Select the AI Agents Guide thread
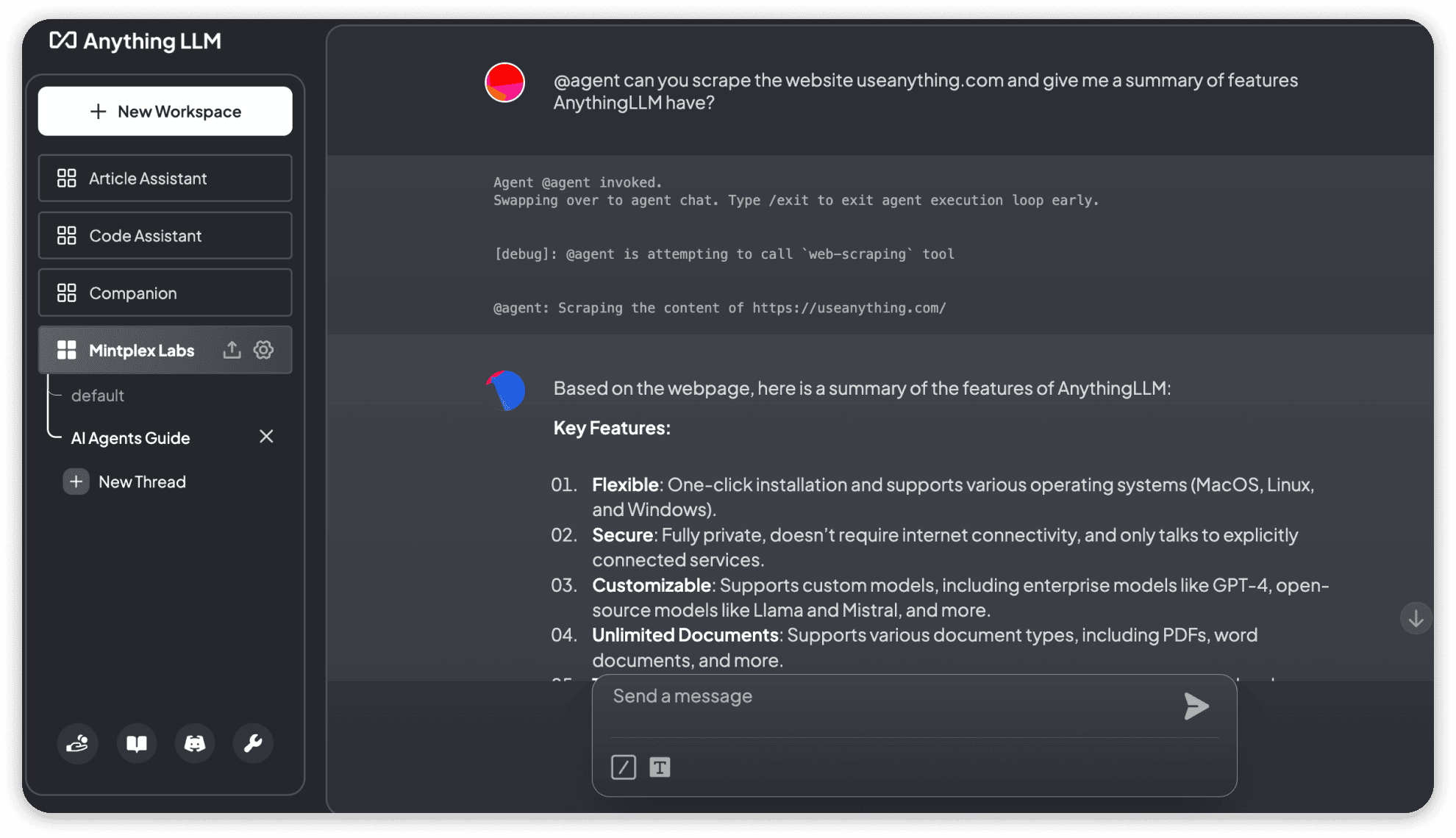 131,438
